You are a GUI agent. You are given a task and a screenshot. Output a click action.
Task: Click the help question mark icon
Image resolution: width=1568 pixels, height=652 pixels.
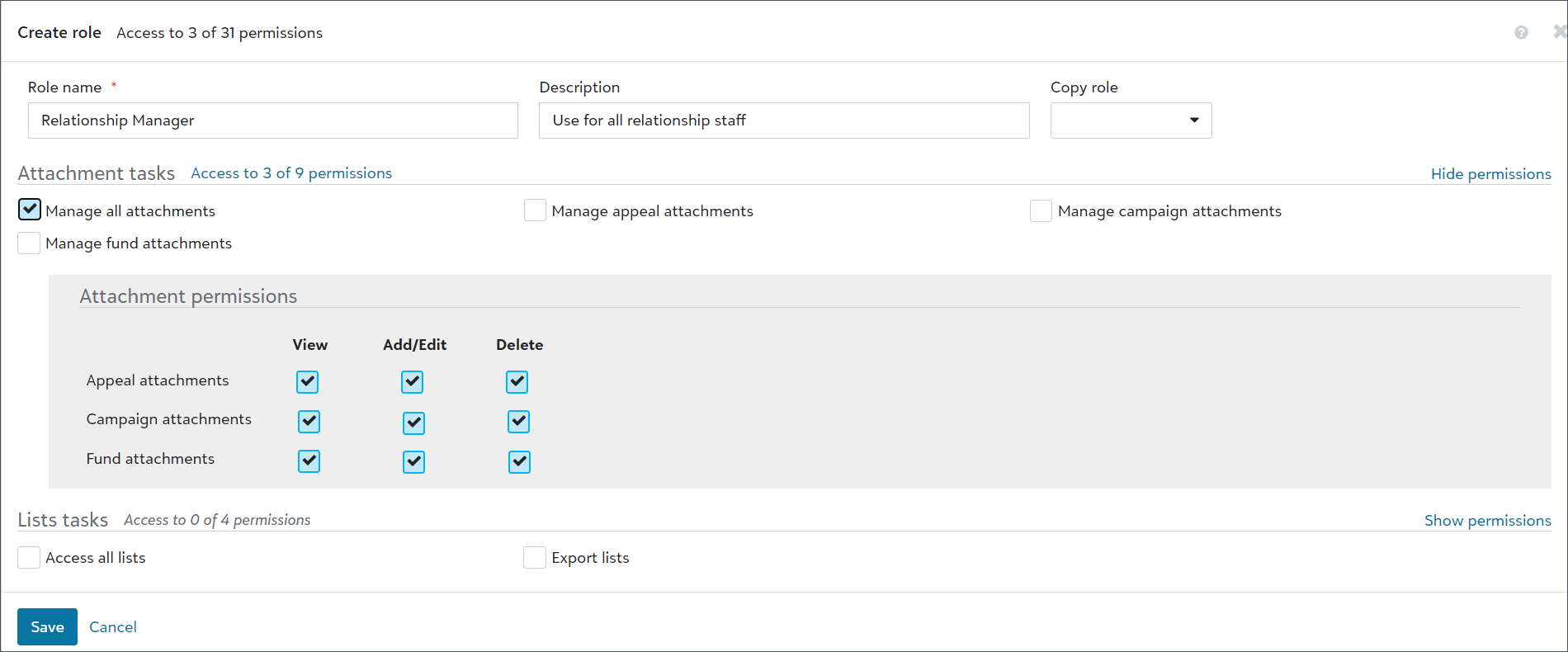pos(1521,32)
